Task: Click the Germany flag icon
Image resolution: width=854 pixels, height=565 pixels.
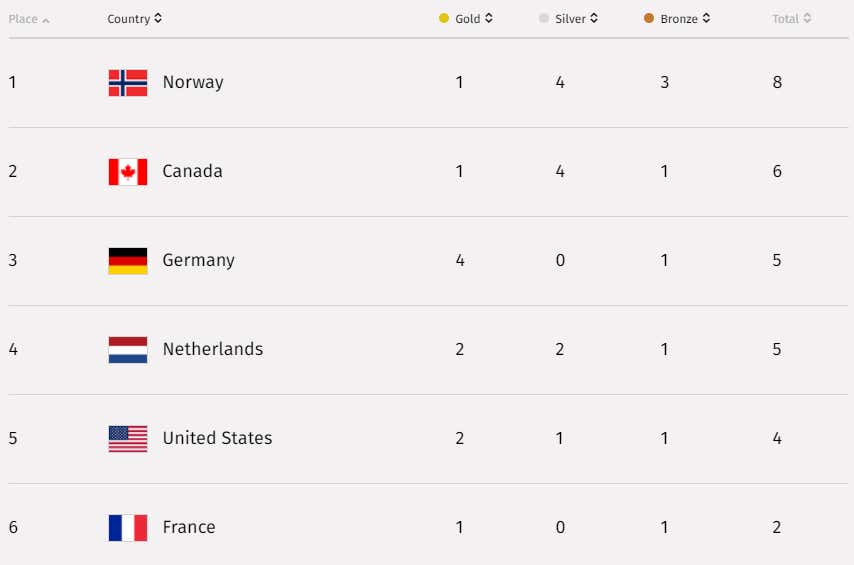Action: point(127,261)
